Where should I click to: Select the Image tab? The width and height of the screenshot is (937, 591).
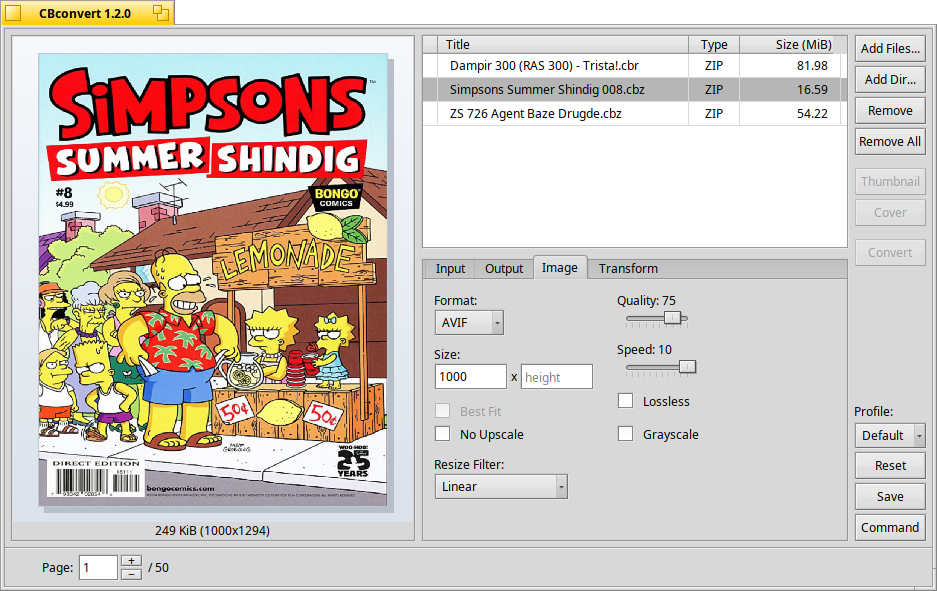click(x=559, y=268)
